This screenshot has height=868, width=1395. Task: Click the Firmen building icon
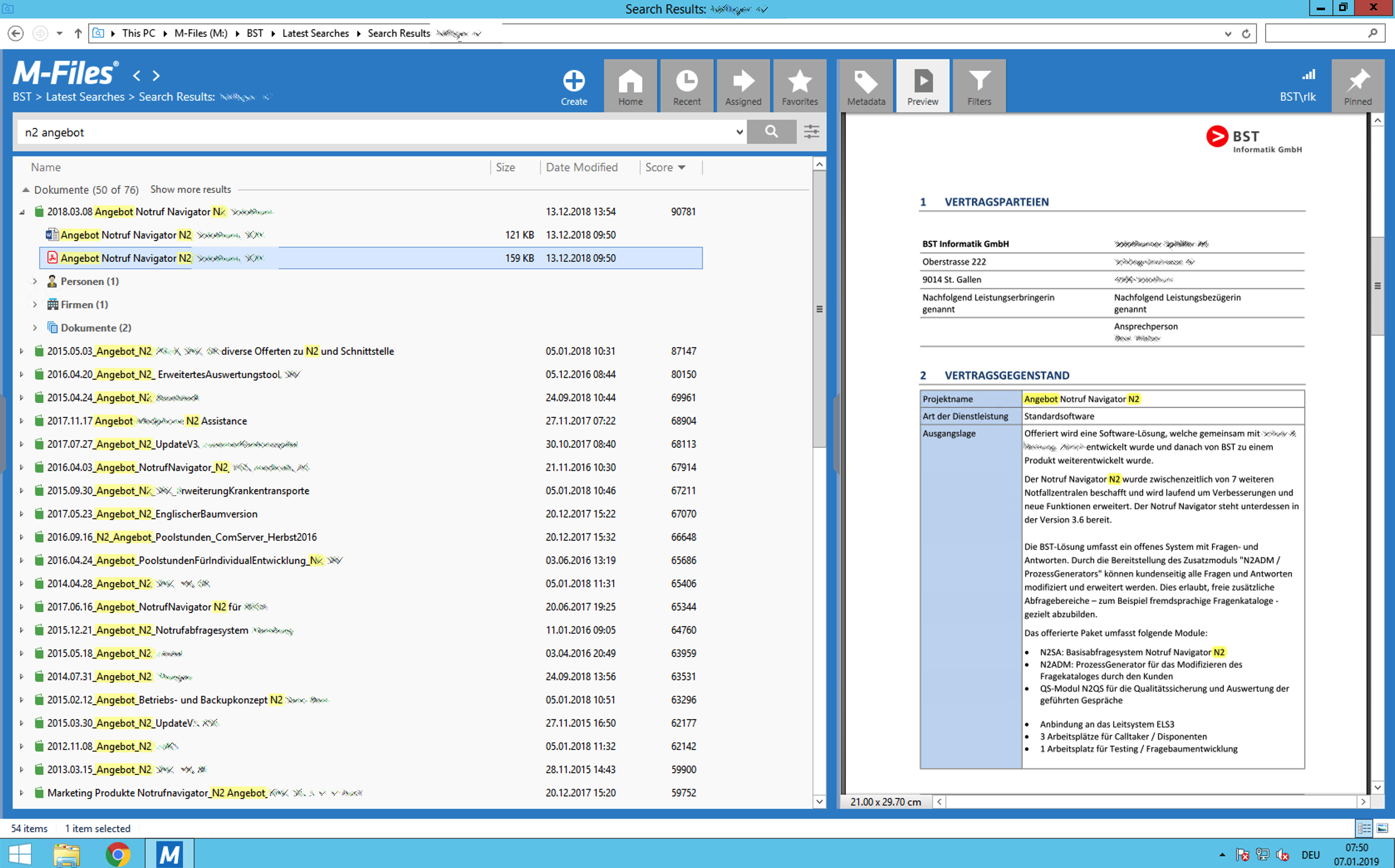52,304
